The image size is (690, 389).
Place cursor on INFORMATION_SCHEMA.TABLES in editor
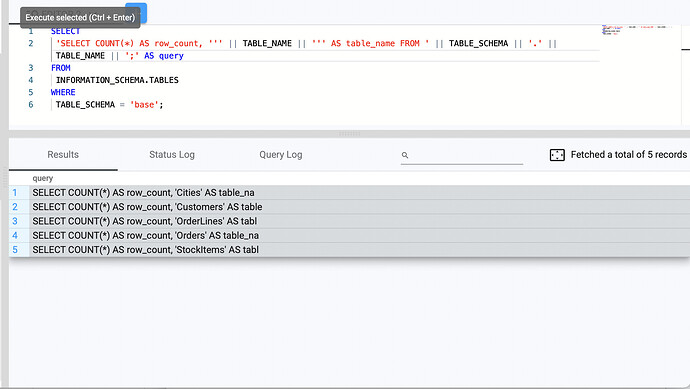click(x=117, y=80)
